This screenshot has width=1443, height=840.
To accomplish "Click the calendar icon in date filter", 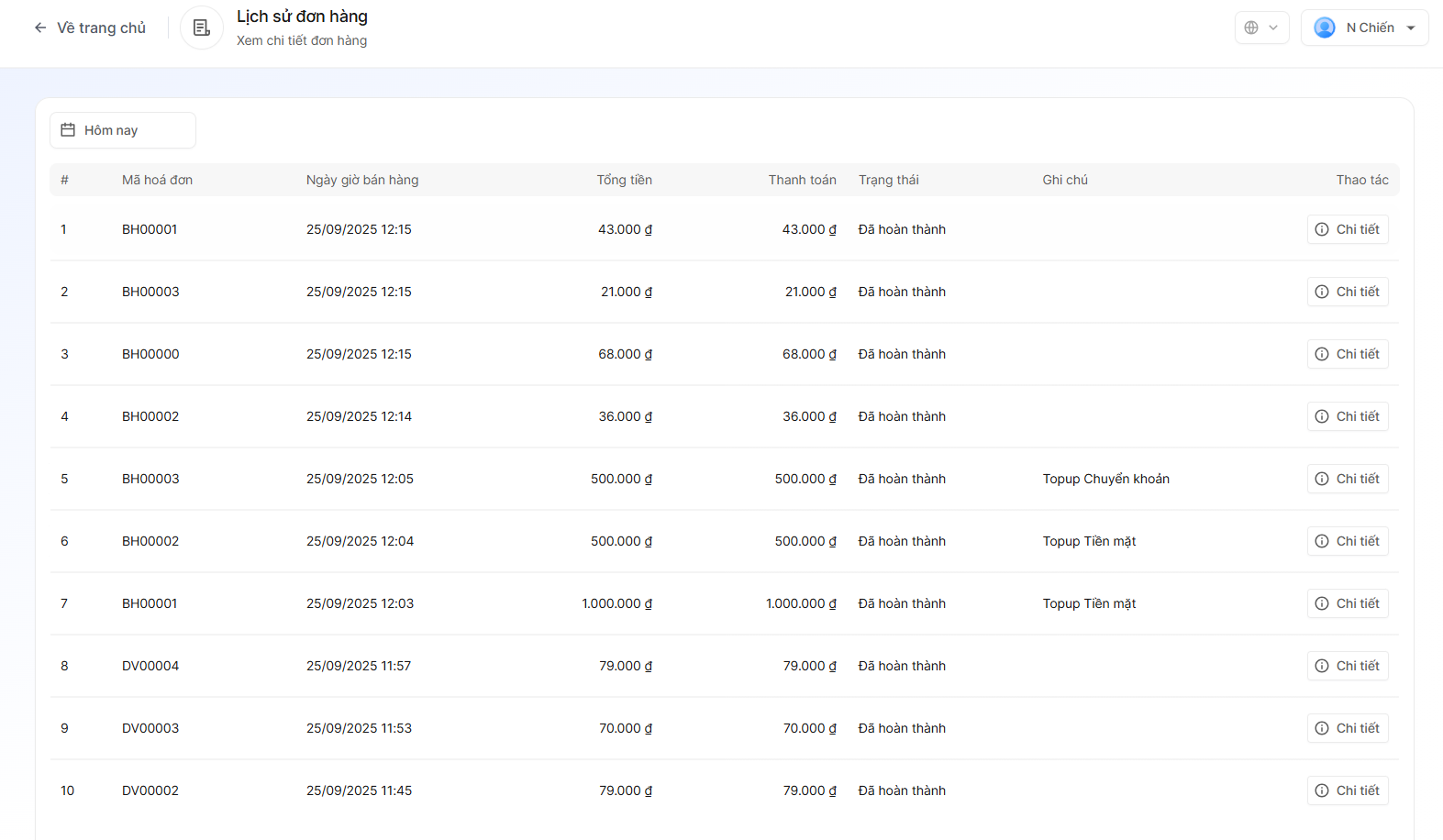I will click(x=68, y=130).
